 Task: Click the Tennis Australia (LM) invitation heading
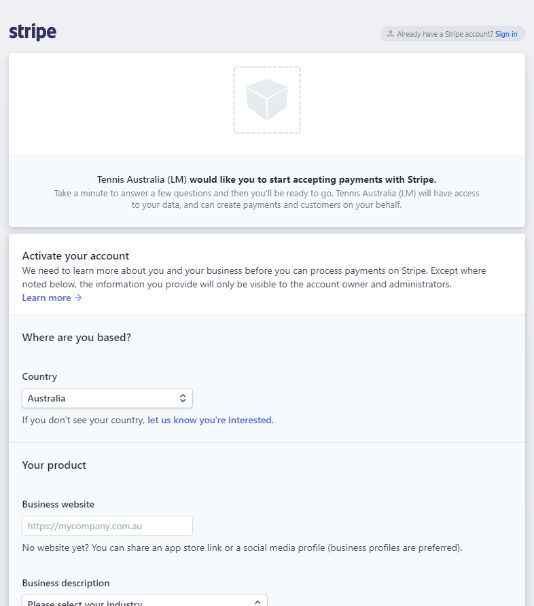[x=267, y=180]
